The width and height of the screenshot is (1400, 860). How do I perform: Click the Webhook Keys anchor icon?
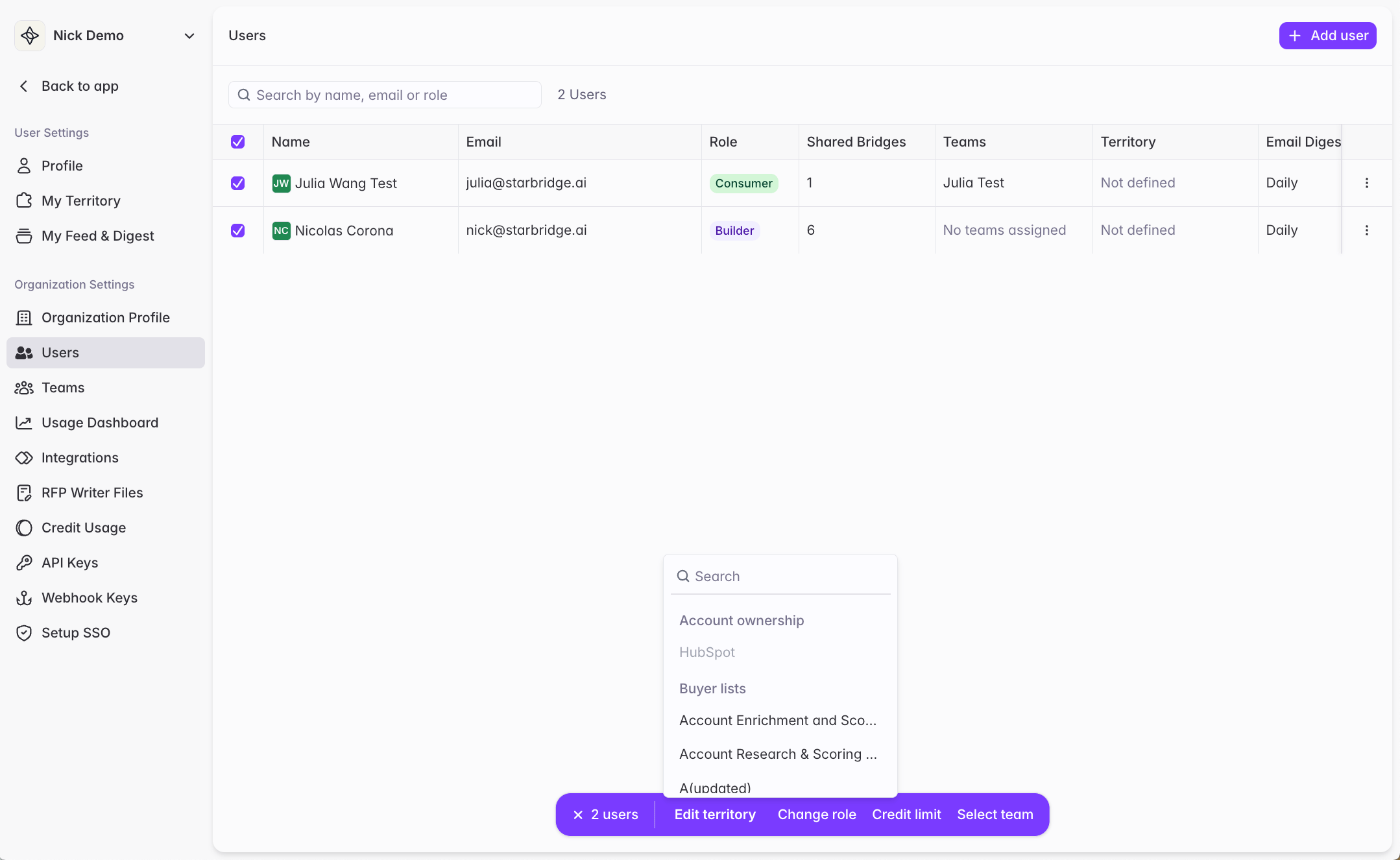coord(24,598)
